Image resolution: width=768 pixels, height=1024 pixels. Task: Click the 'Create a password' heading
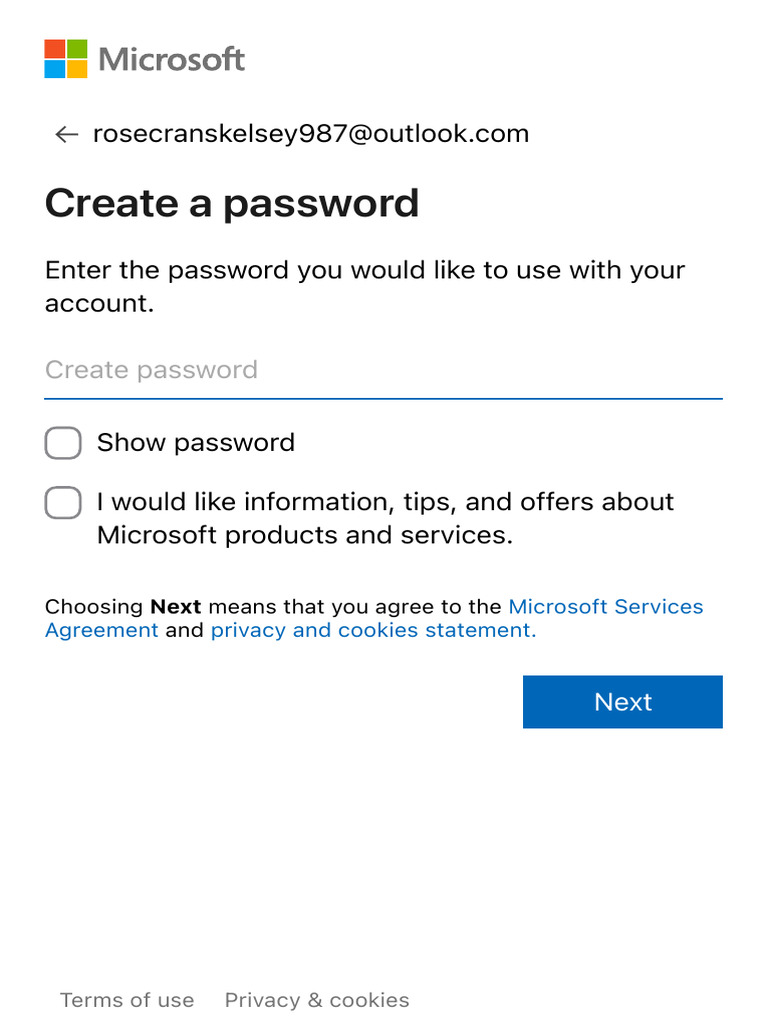tap(232, 203)
